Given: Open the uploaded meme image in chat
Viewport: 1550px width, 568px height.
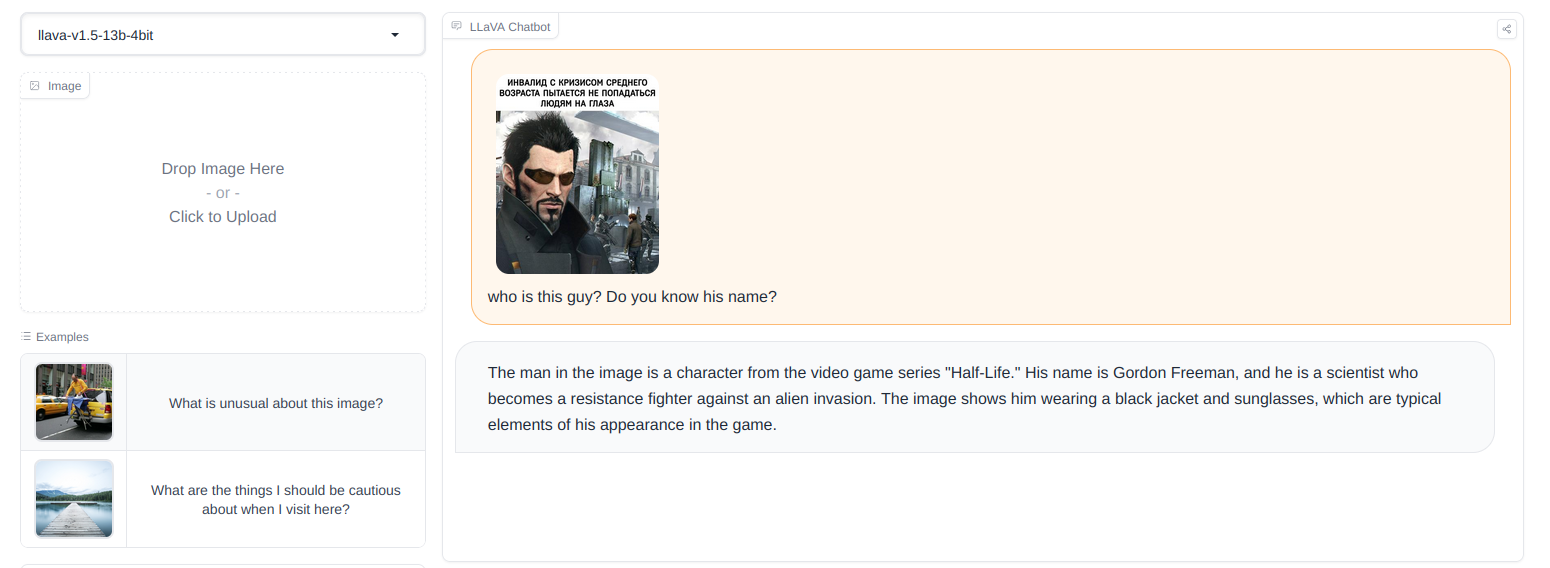Looking at the screenshot, I should (577, 190).
